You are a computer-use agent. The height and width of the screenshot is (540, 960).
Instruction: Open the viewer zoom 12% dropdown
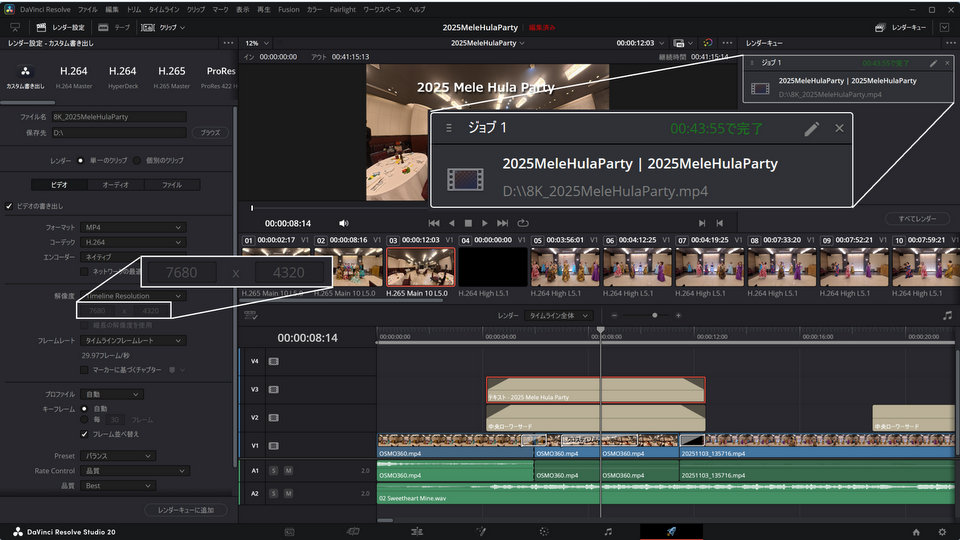pos(257,43)
